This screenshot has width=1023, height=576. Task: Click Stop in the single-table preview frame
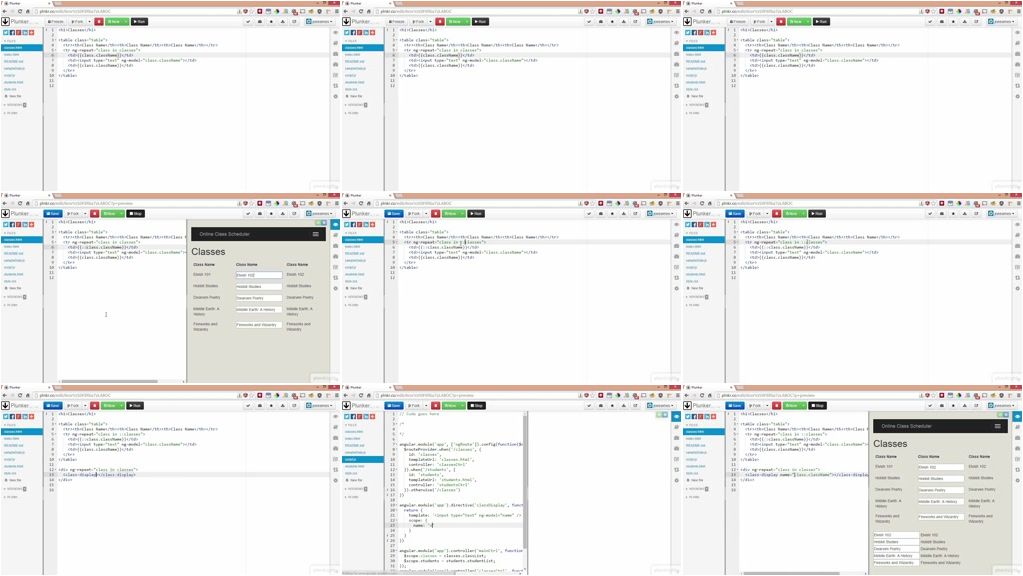(135, 213)
